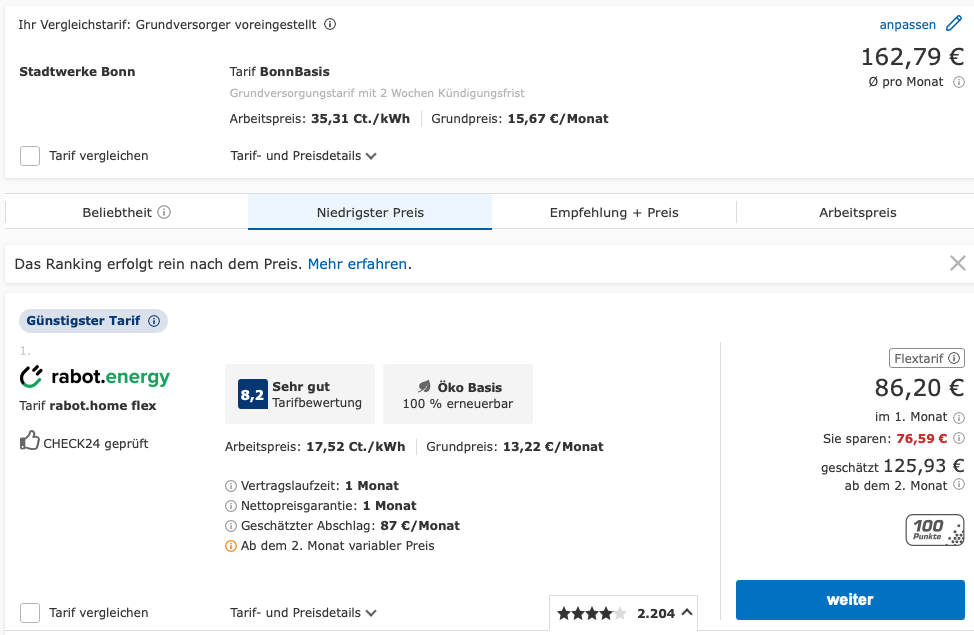The width and height of the screenshot is (974, 635).
Task: Open the Mehr erfahren link
Action: (x=357, y=264)
